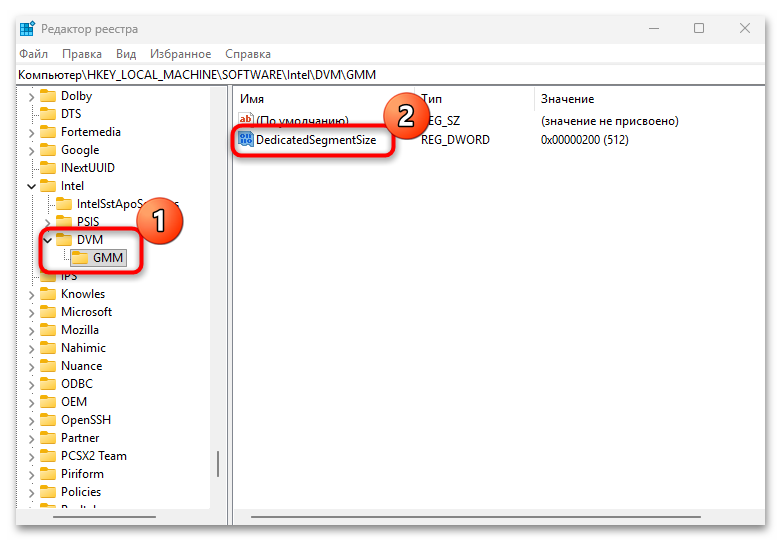
Task: Click the OpenSSH folder icon
Action: pyautogui.click(x=48, y=420)
